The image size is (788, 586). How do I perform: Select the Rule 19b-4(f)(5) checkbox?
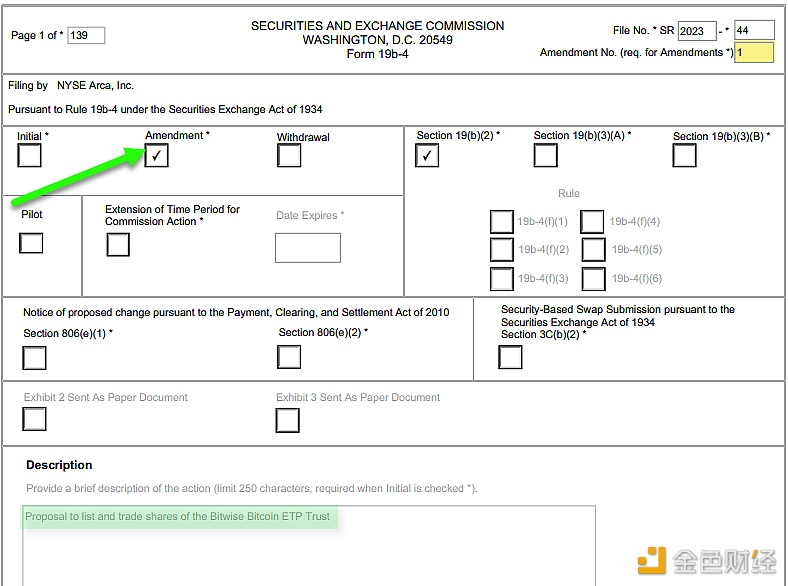[594, 250]
